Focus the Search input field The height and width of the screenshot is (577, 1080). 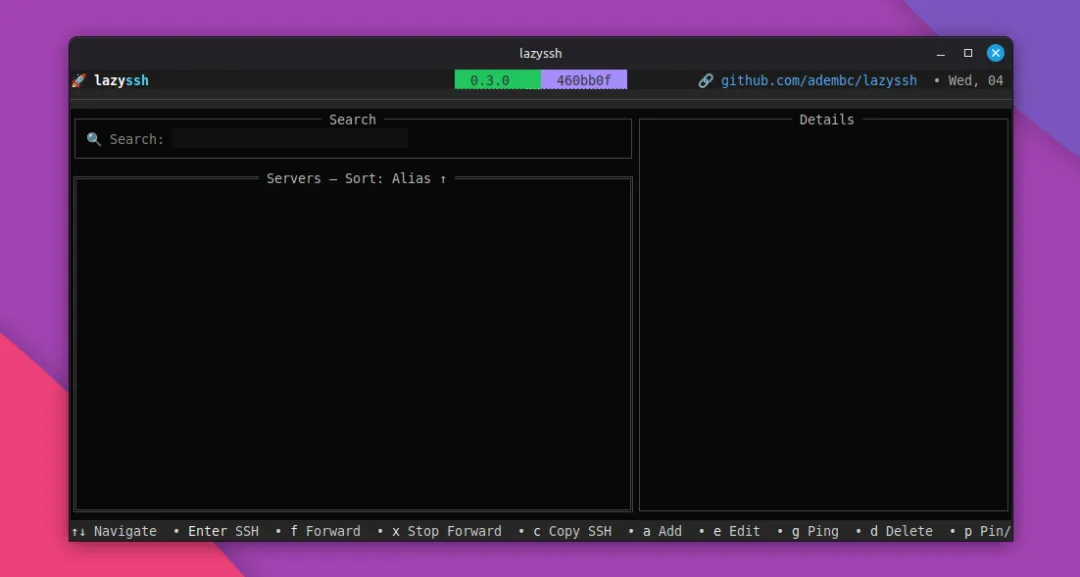pyautogui.click(x=290, y=138)
